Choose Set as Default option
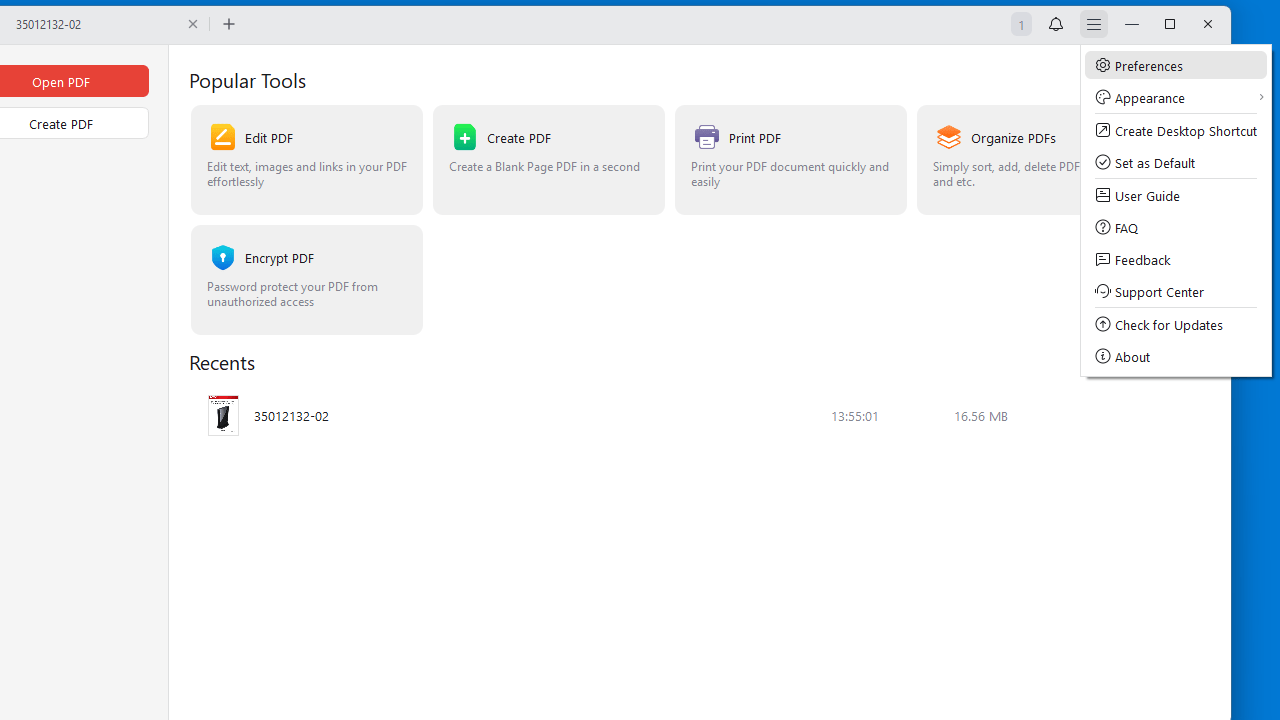The width and height of the screenshot is (1280, 720). coord(1175,163)
